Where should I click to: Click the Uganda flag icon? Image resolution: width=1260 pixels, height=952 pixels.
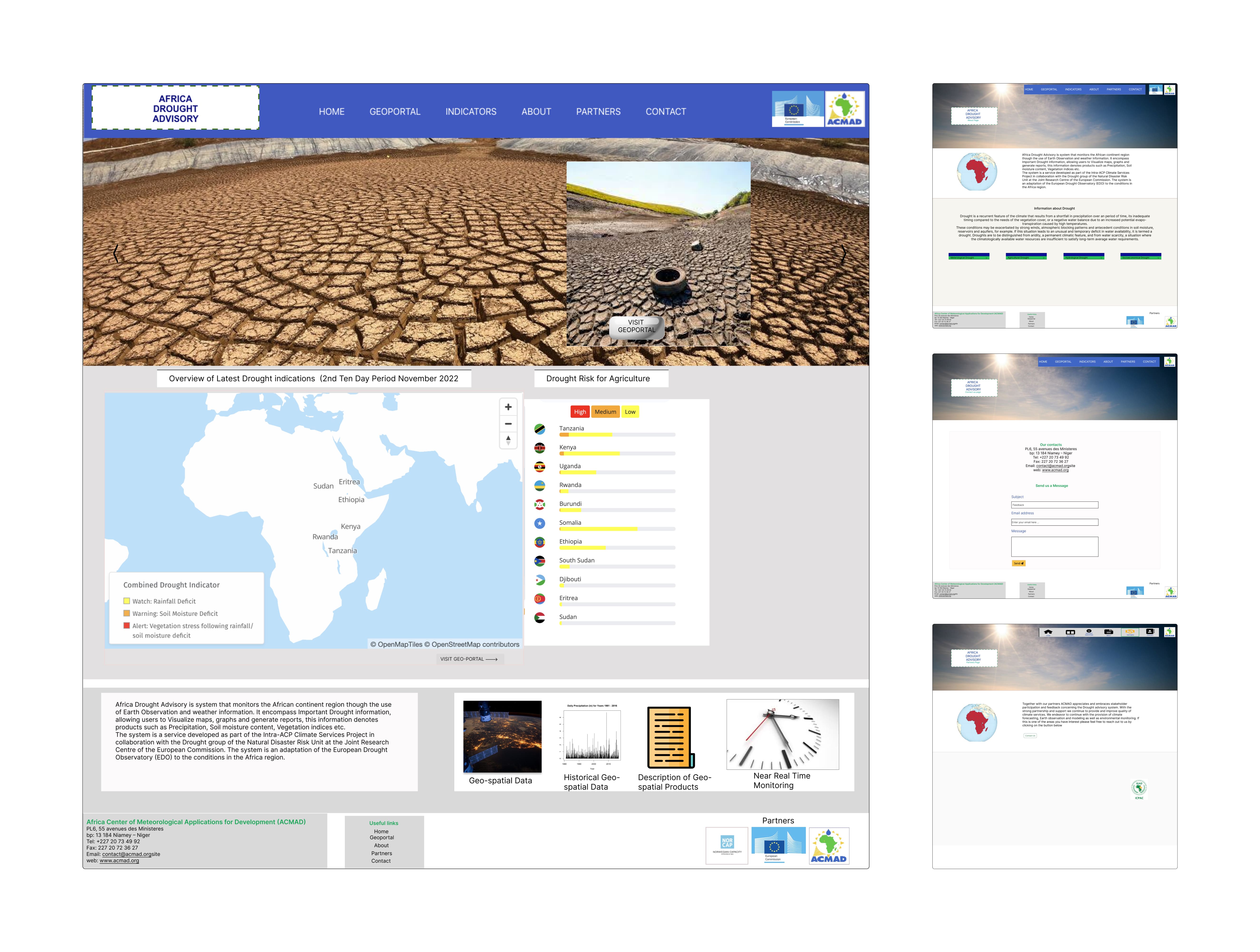point(539,466)
